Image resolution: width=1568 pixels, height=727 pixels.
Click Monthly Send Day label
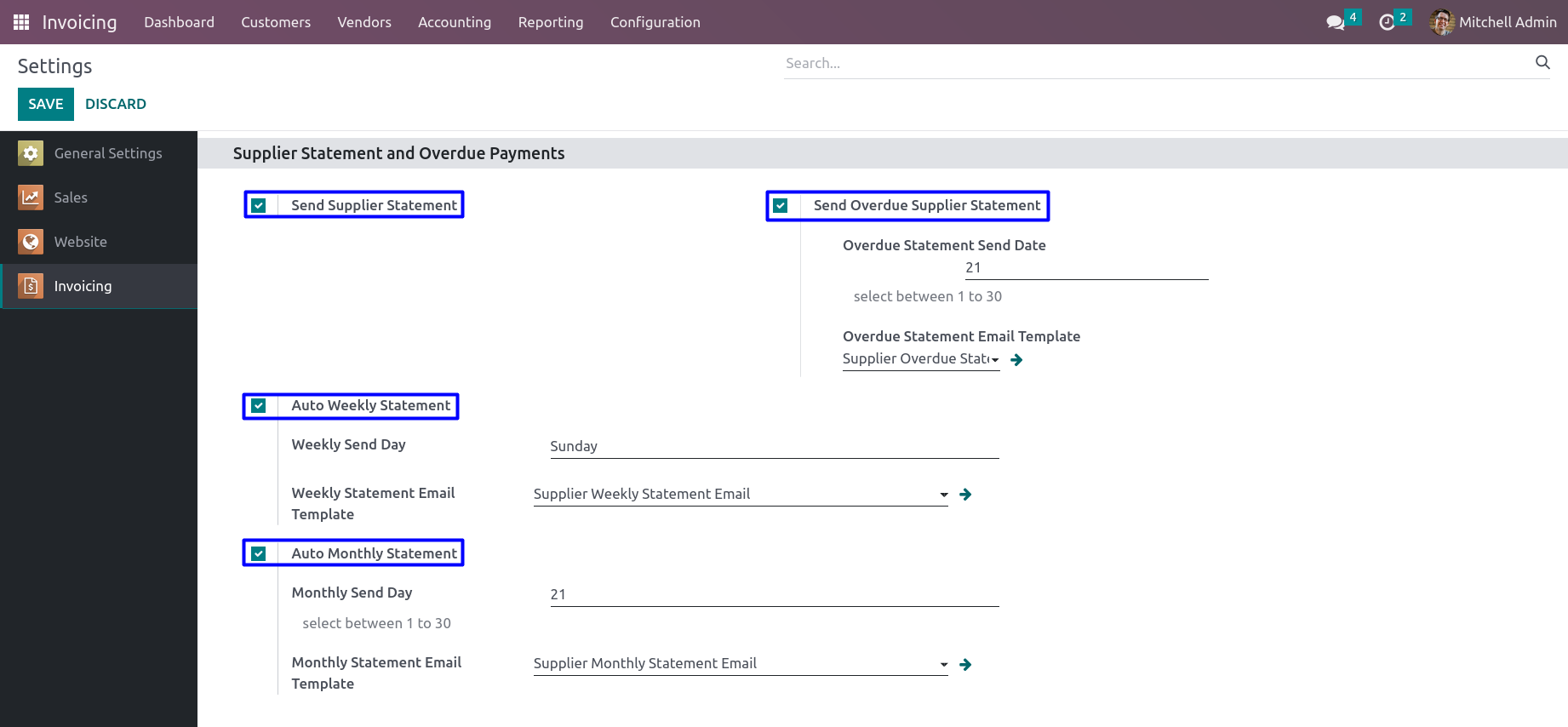click(352, 592)
